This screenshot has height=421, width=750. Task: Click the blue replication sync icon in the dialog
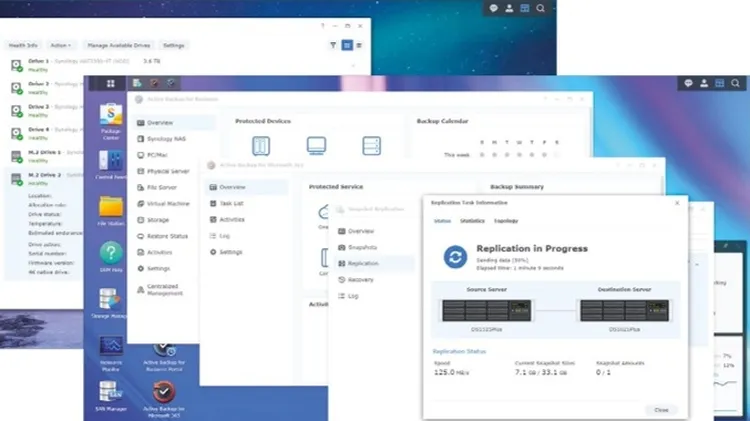tap(455, 257)
